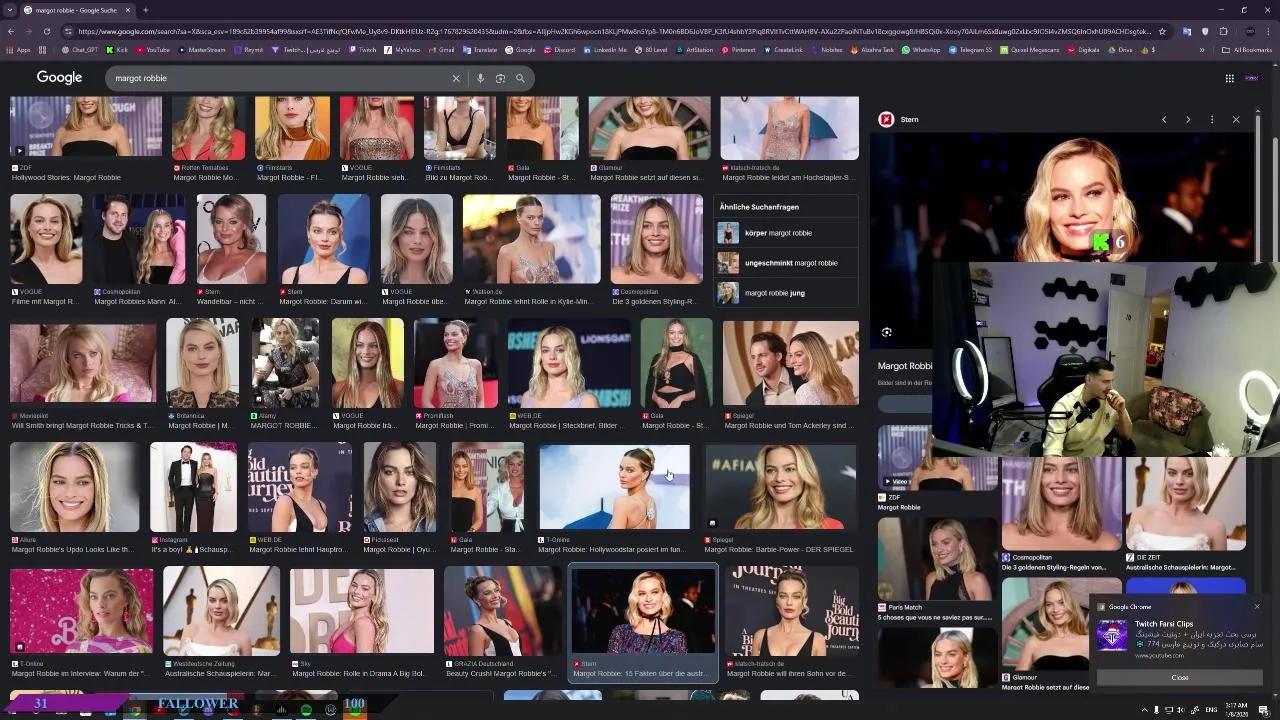Go back in browser history

pyautogui.click(x=13, y=31)
